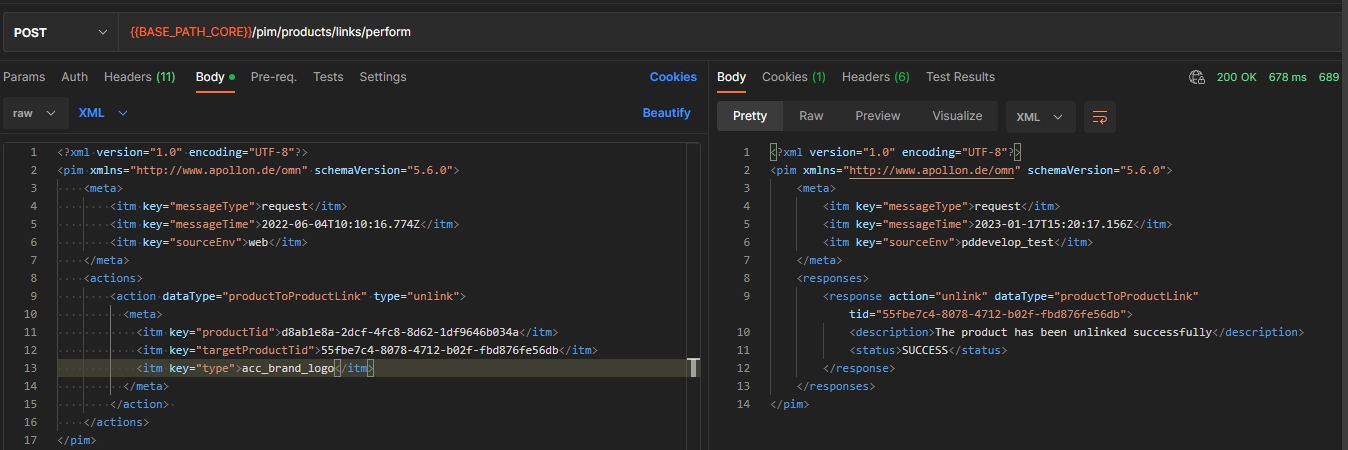Open response XML format dropdown
This screenshot has height=450, width=1348.
(x=1040, y=117)
